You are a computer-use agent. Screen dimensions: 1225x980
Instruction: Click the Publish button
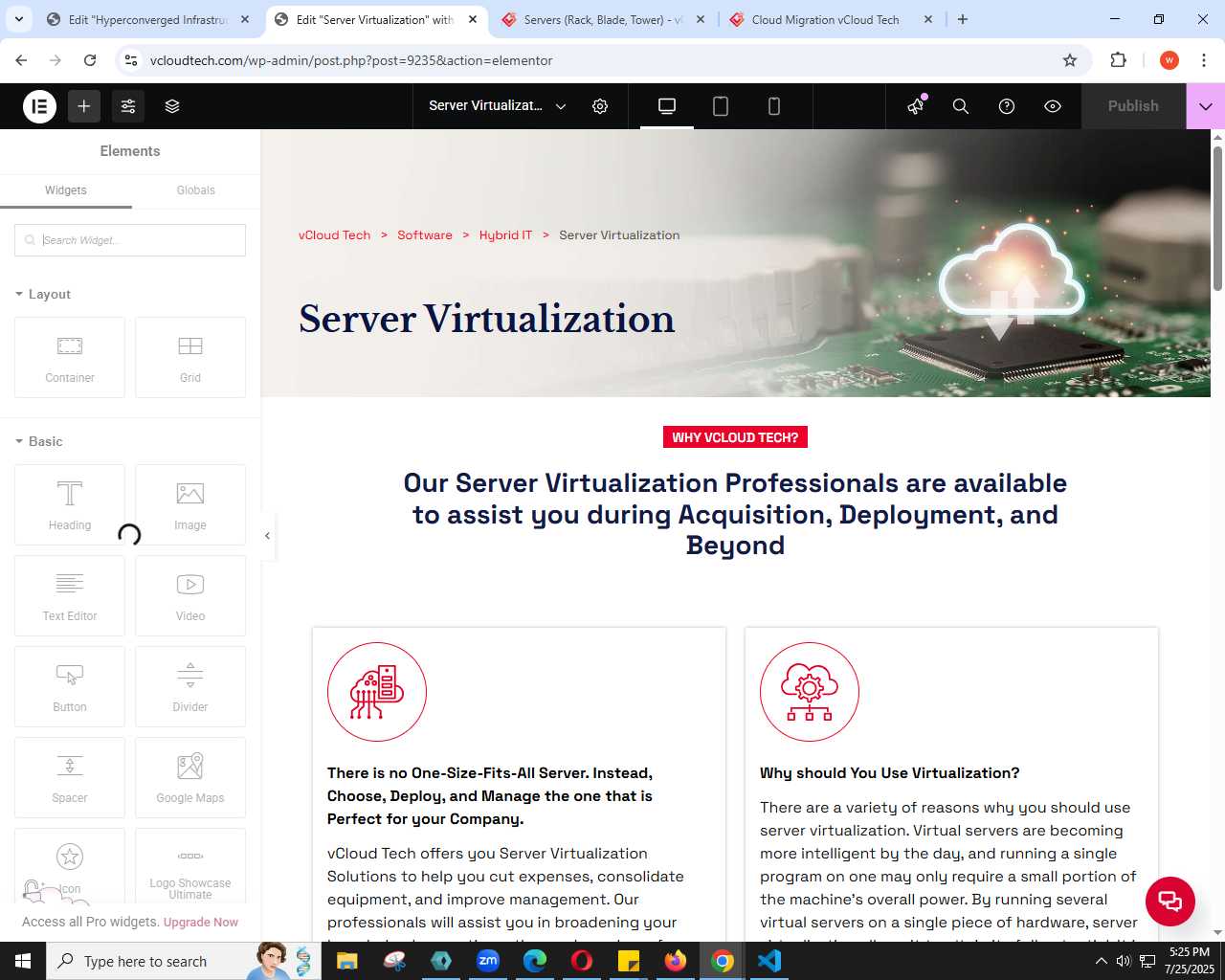tap(1133, 106)
